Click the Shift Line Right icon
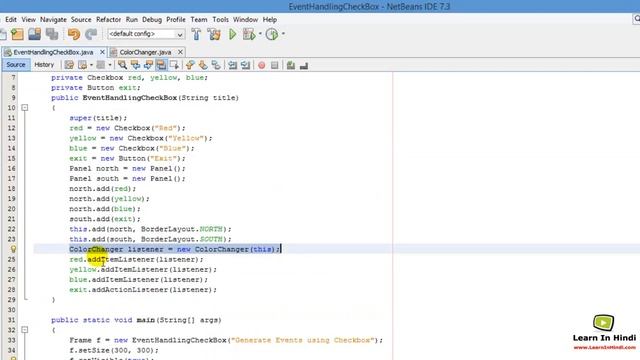This screenshot has width=640, height=360. tap(245, 65)
